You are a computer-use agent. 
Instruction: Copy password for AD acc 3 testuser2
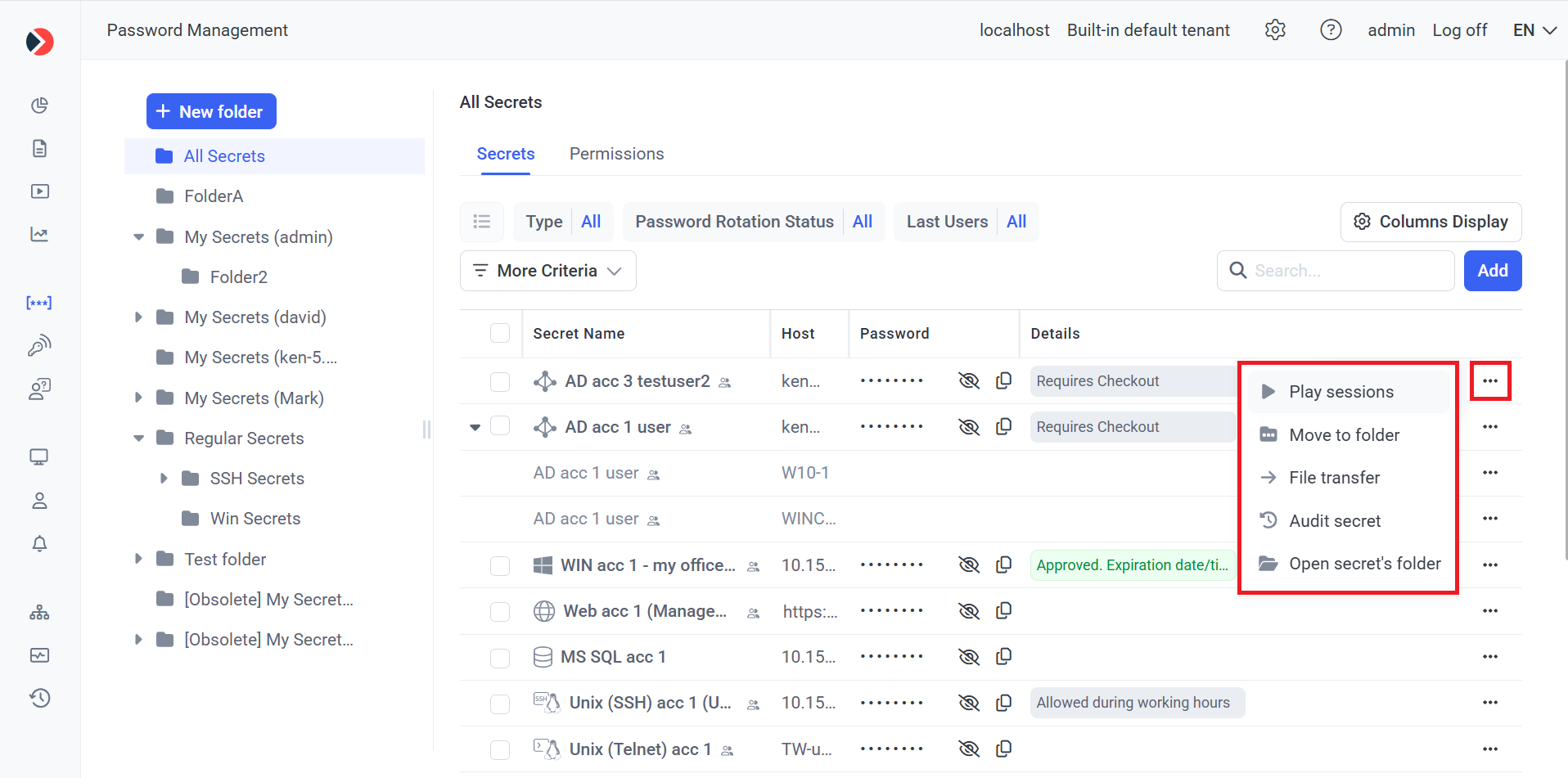pyautogui.click(x=1003, y=381)
